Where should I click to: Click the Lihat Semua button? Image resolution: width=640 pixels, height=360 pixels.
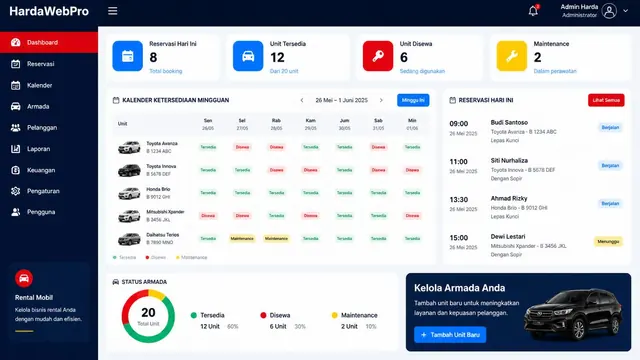coord(606,100)
